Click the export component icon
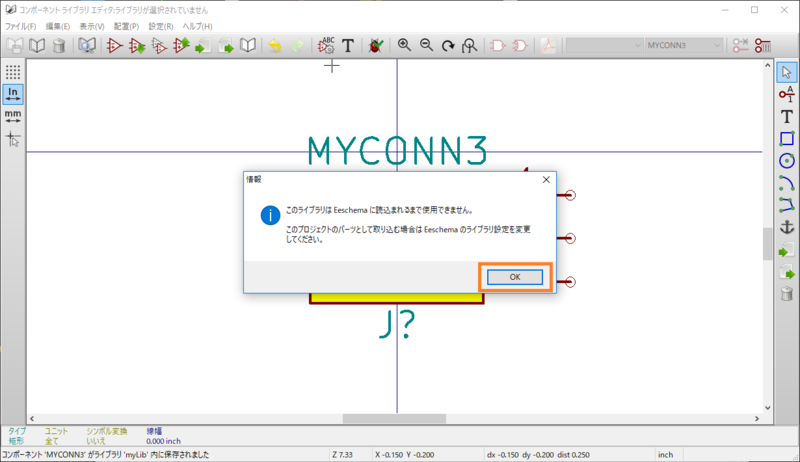Screen dimensions: 800x462 226,45
